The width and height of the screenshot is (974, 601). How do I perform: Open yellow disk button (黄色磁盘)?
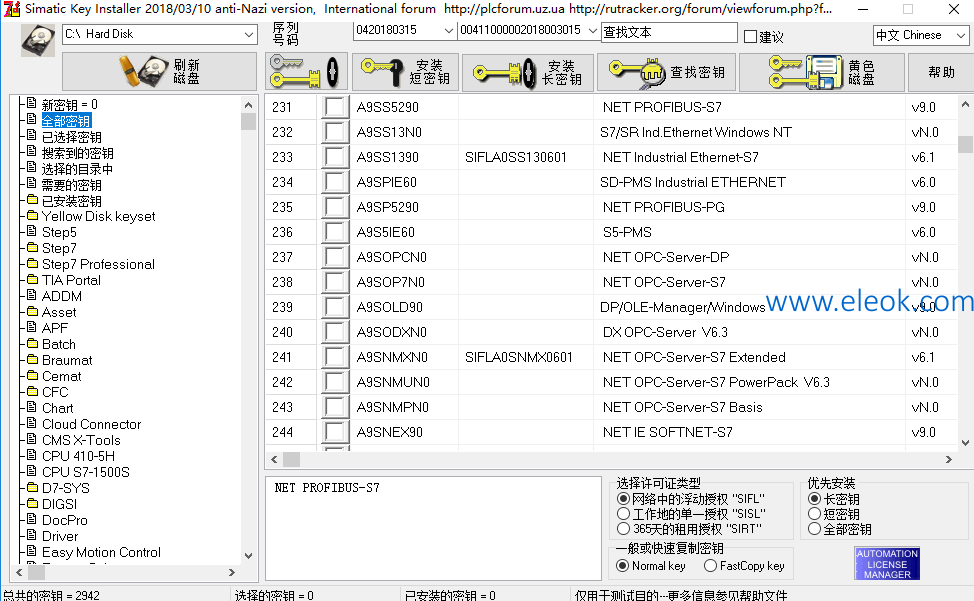click(x=821, y=73)
